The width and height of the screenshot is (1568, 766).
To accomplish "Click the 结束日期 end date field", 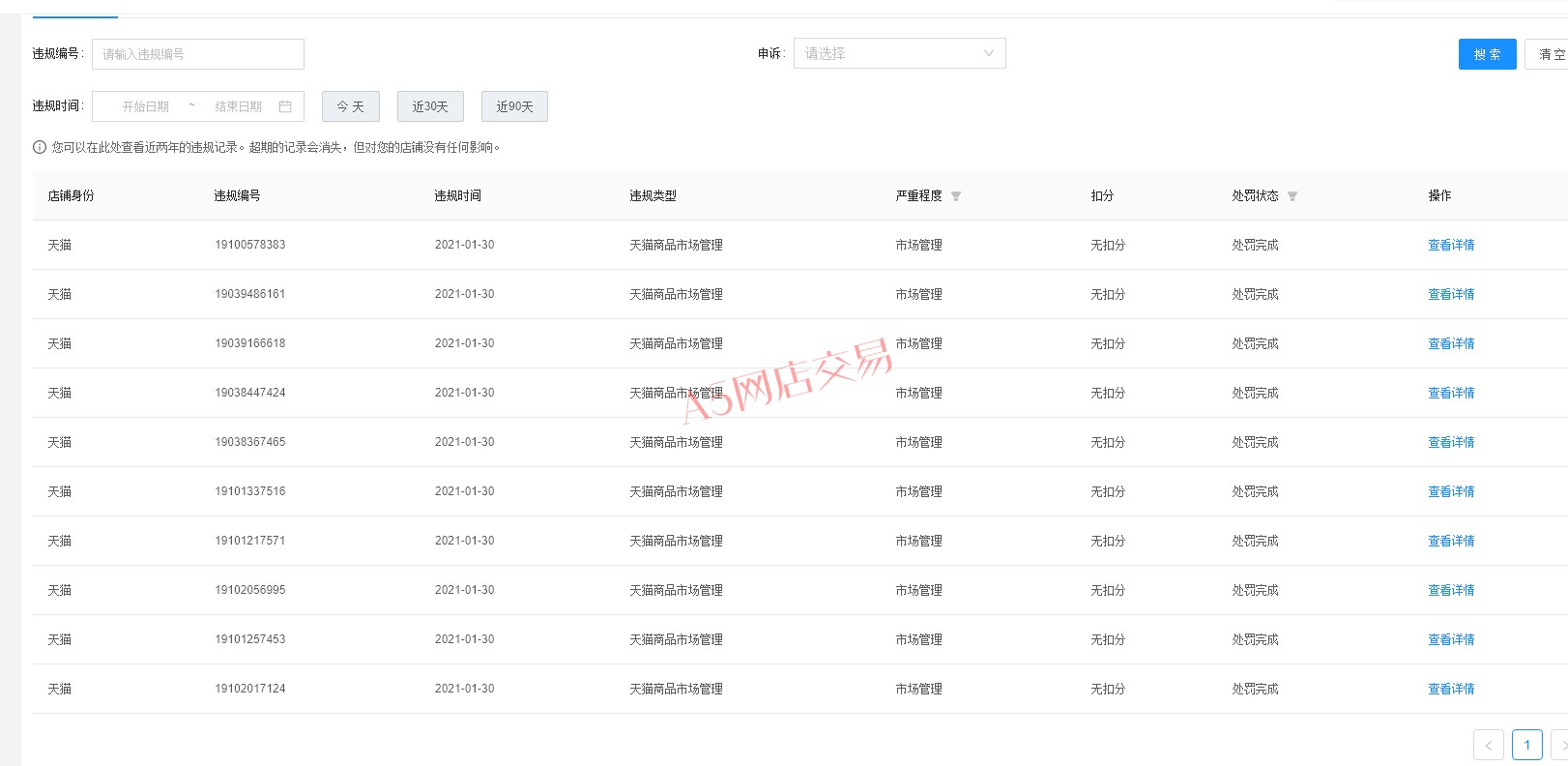I will coord(238,106).
